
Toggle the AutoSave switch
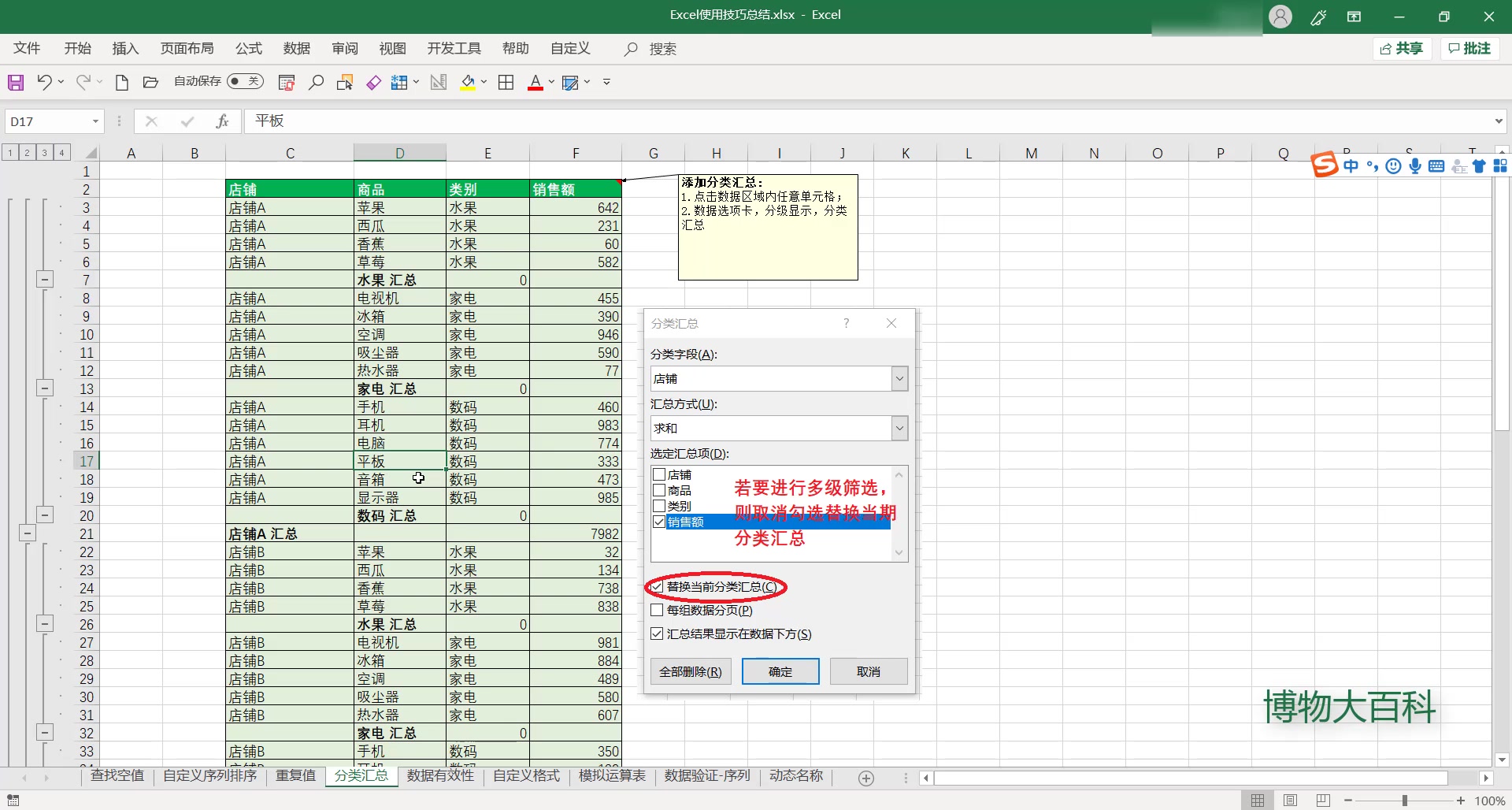246,81
